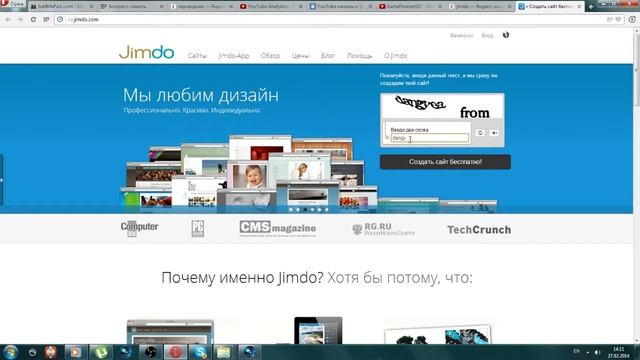Refresh the captcha image

coord(480,133)
